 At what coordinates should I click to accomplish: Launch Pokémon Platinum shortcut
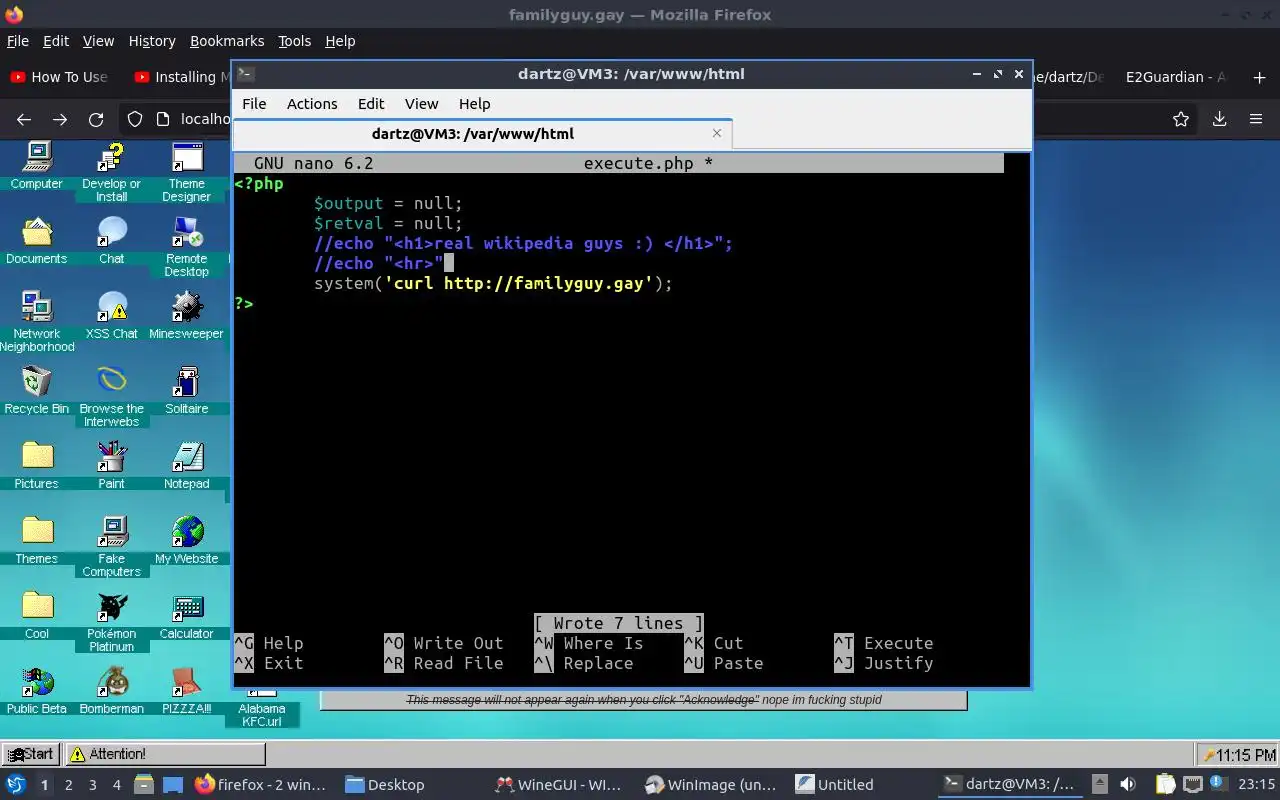[111, 622]
